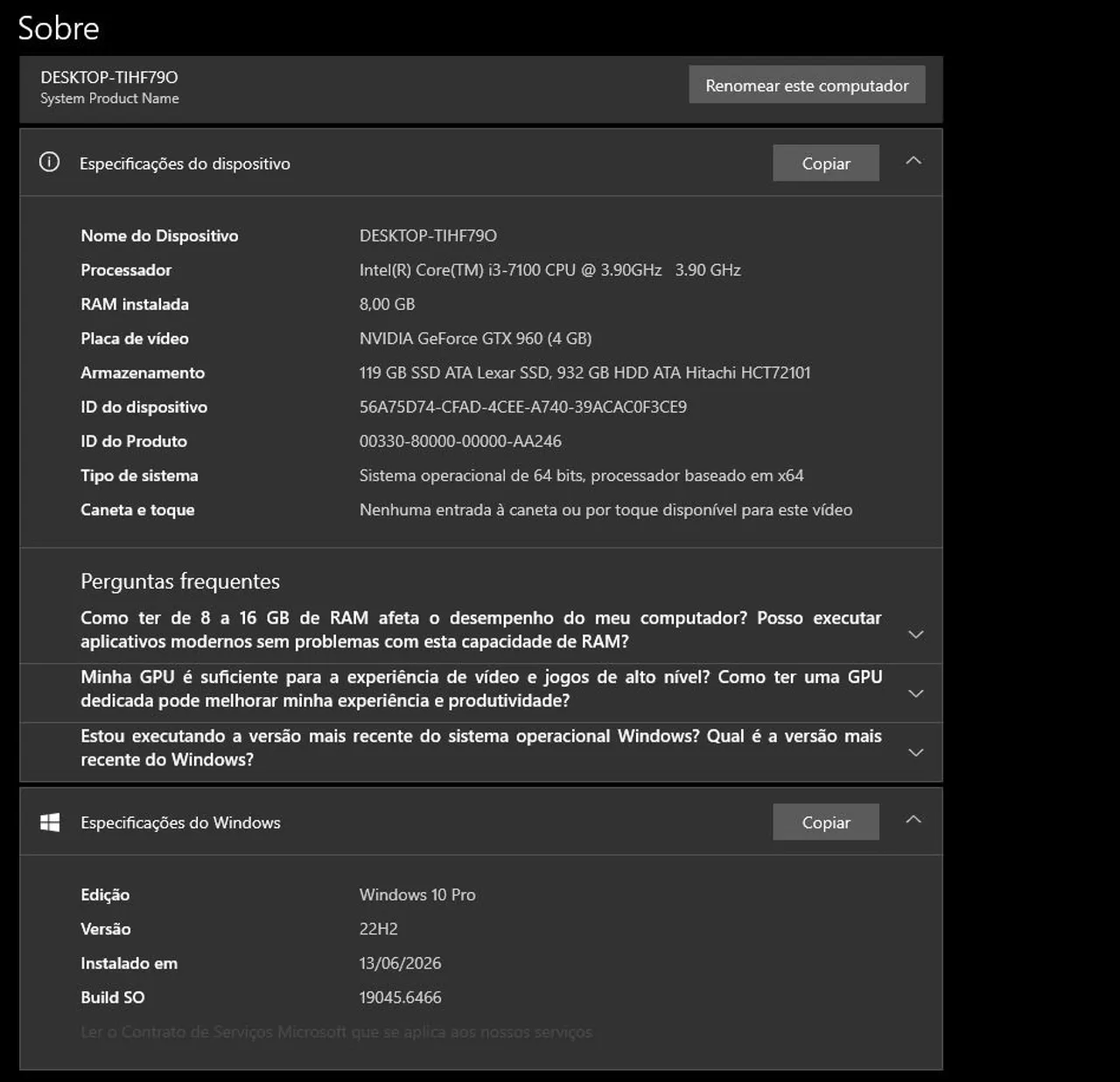Open the question about latest Windows version

[x=480, y=748]
